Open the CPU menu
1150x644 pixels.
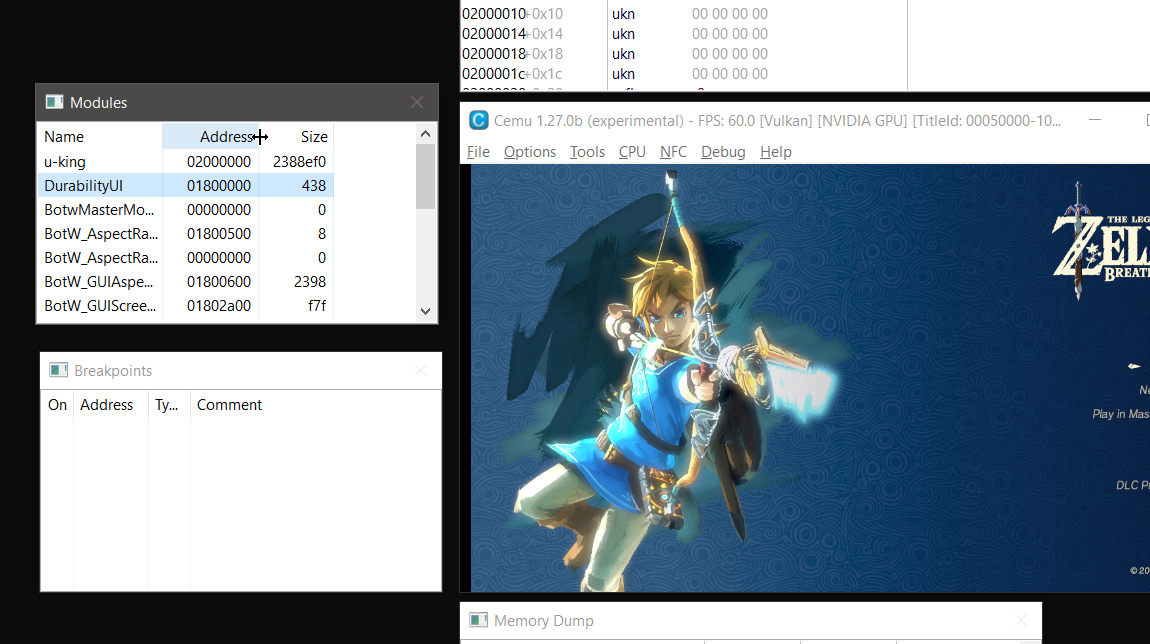click(x=631, y=151)
